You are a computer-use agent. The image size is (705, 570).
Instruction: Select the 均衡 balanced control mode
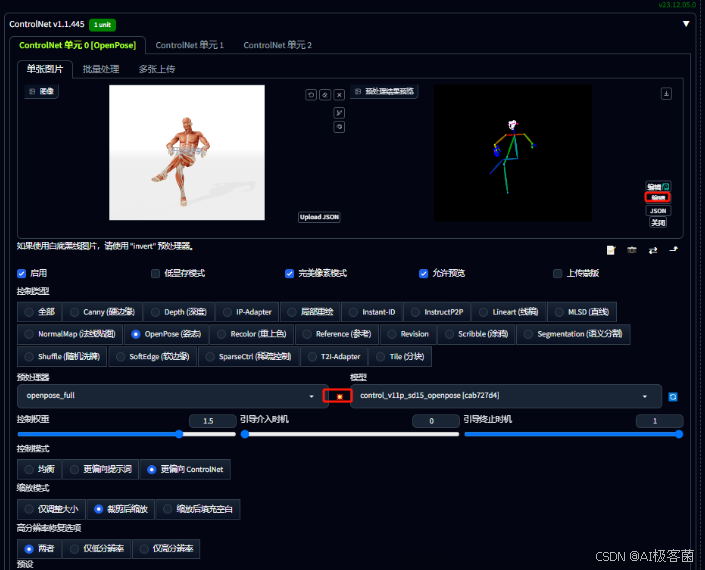tap(40, 469)
